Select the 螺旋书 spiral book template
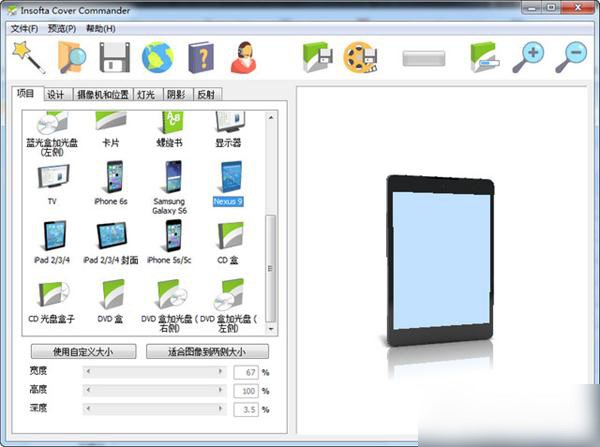Screen dimensions: 600x447 (170, 129)
